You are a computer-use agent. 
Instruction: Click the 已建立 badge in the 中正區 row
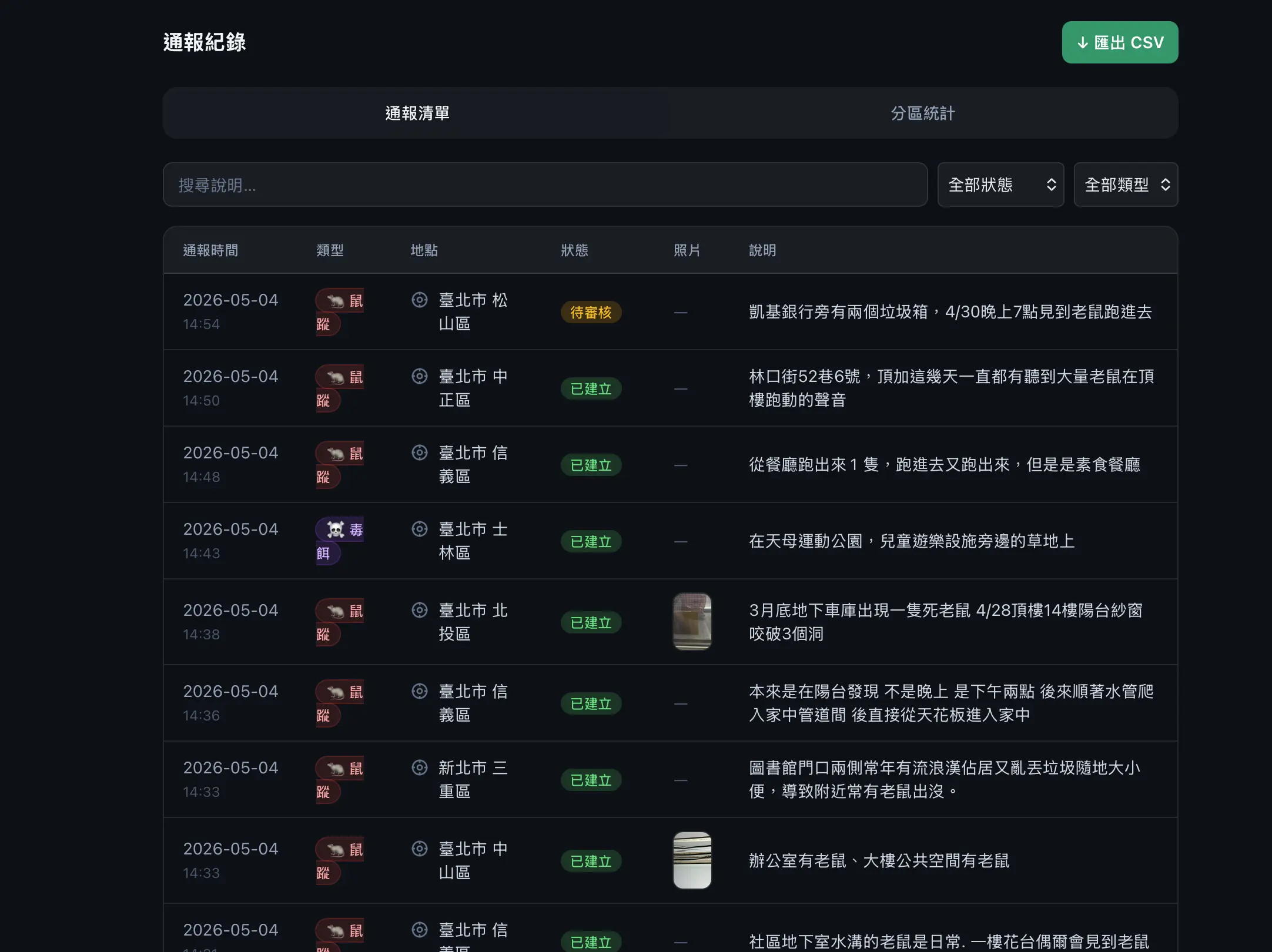point(591,388)
